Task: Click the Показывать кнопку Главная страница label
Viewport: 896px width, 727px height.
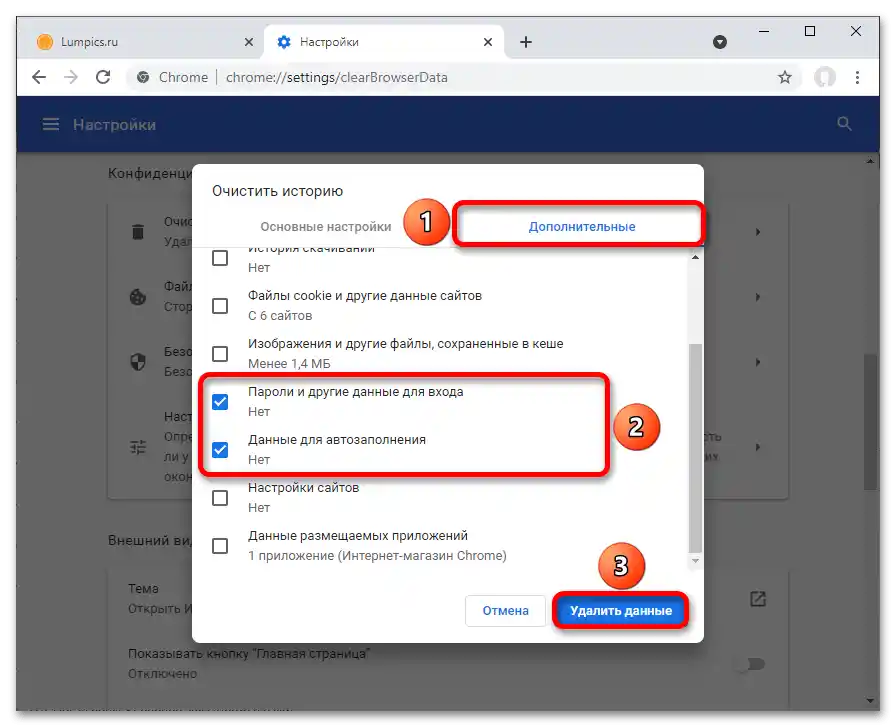Action: (249, 653)
